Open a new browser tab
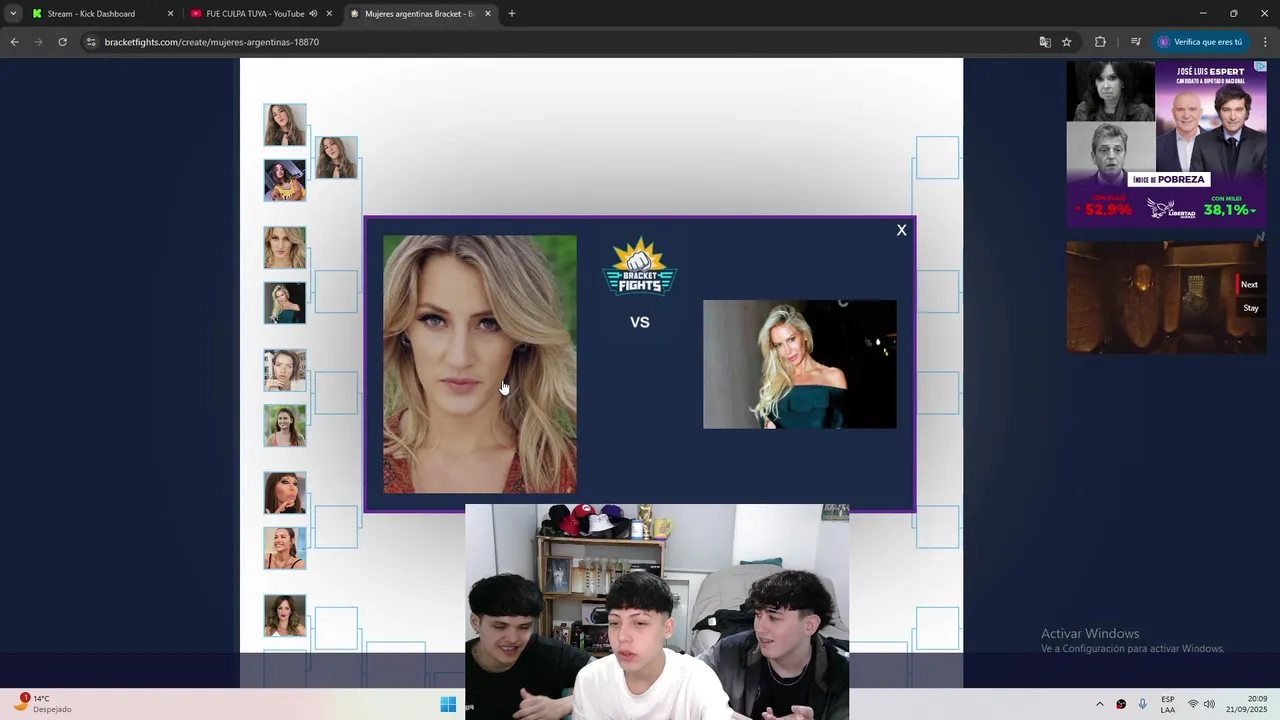This screenshot has width=1280, height=720. point(512,14)
